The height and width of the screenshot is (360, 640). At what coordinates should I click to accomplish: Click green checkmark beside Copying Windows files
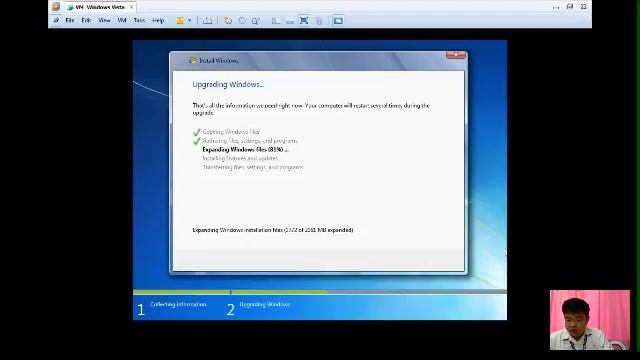[x=196, y=132]
